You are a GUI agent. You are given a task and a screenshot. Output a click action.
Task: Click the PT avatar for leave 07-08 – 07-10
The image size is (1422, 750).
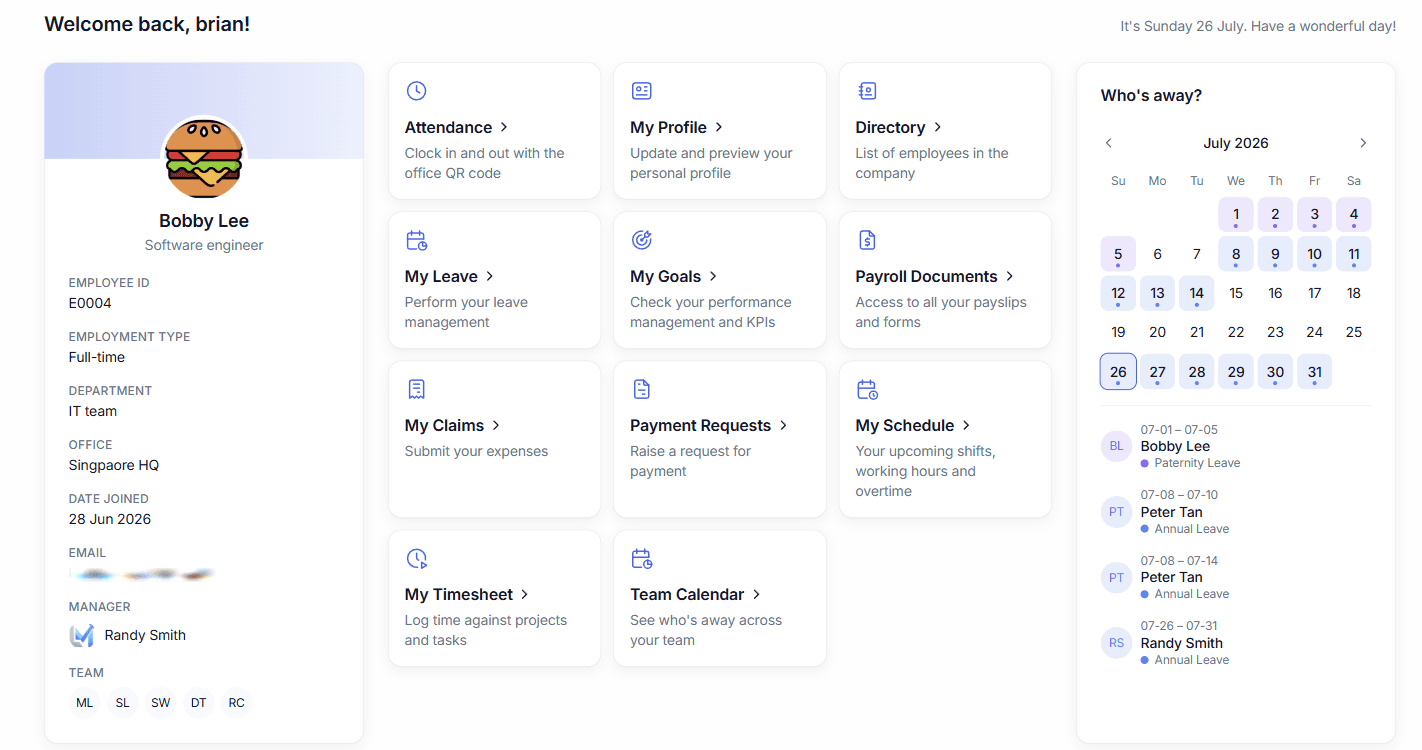coord(1116,512)
